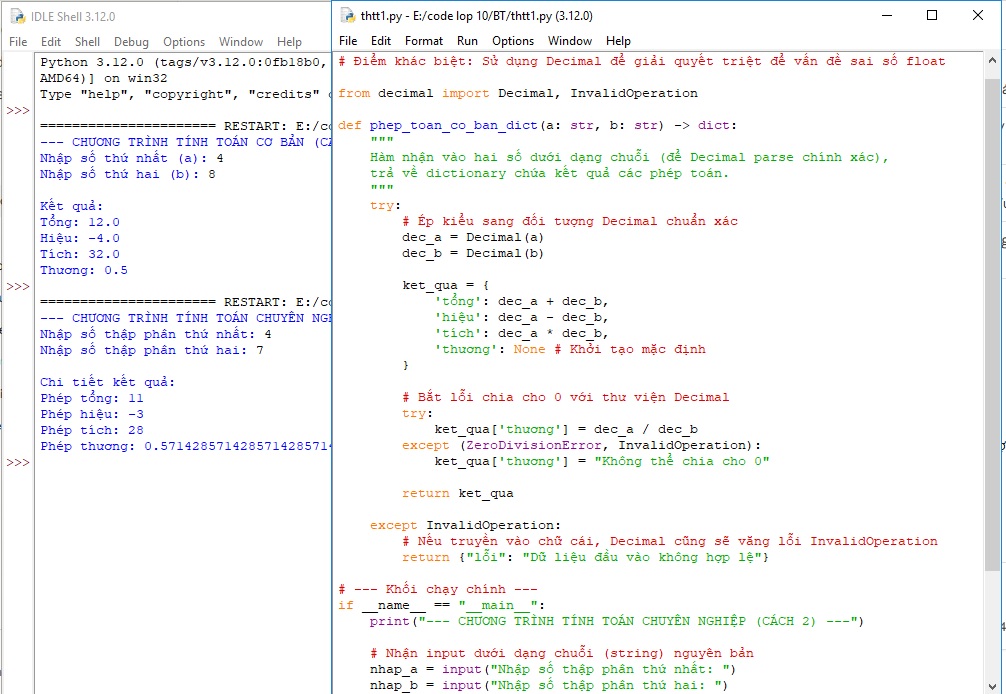Open the Shell menu
1006x694 pixels.
pyautogui.click(x=86, y=41)
